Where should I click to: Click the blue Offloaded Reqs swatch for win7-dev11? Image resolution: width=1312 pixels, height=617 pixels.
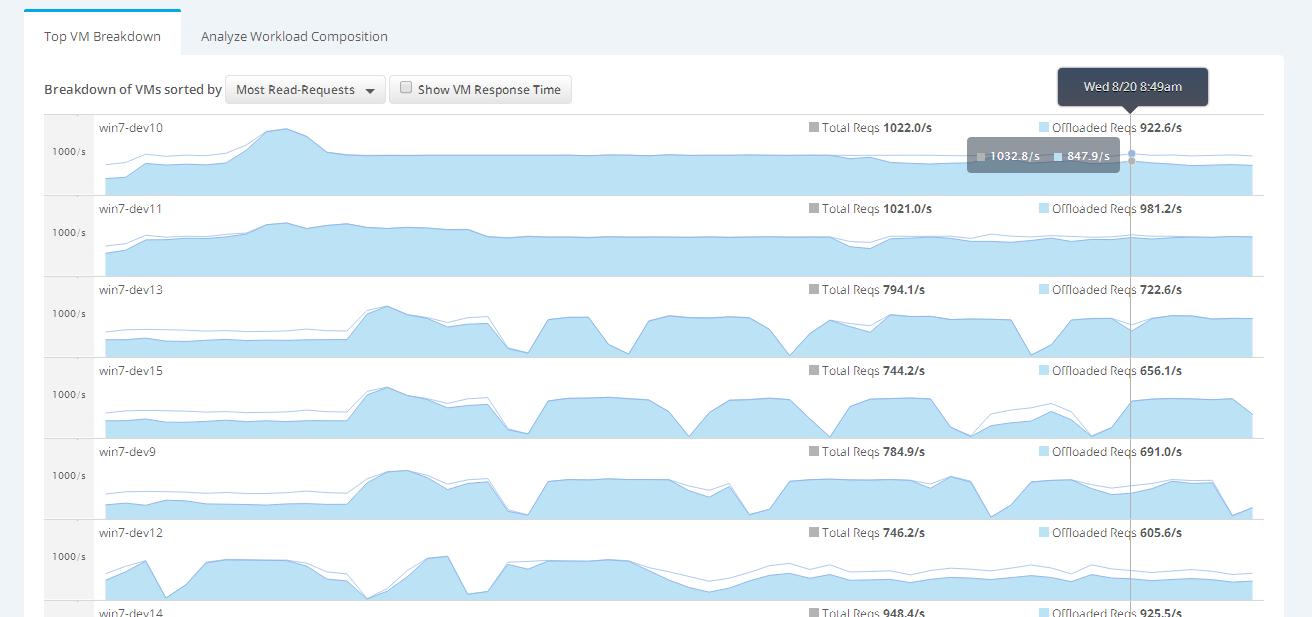point(1045,209)
